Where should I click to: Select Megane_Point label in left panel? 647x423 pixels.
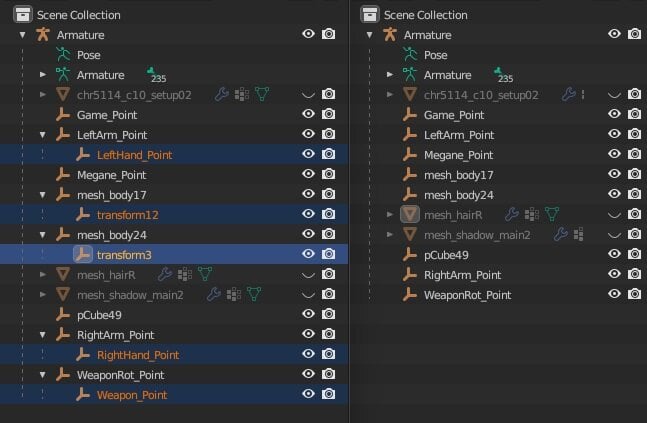(111, 175)
